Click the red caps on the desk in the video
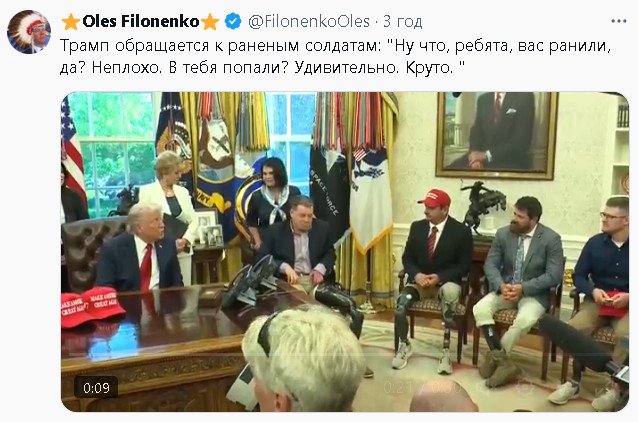 [x=93, y=306]
